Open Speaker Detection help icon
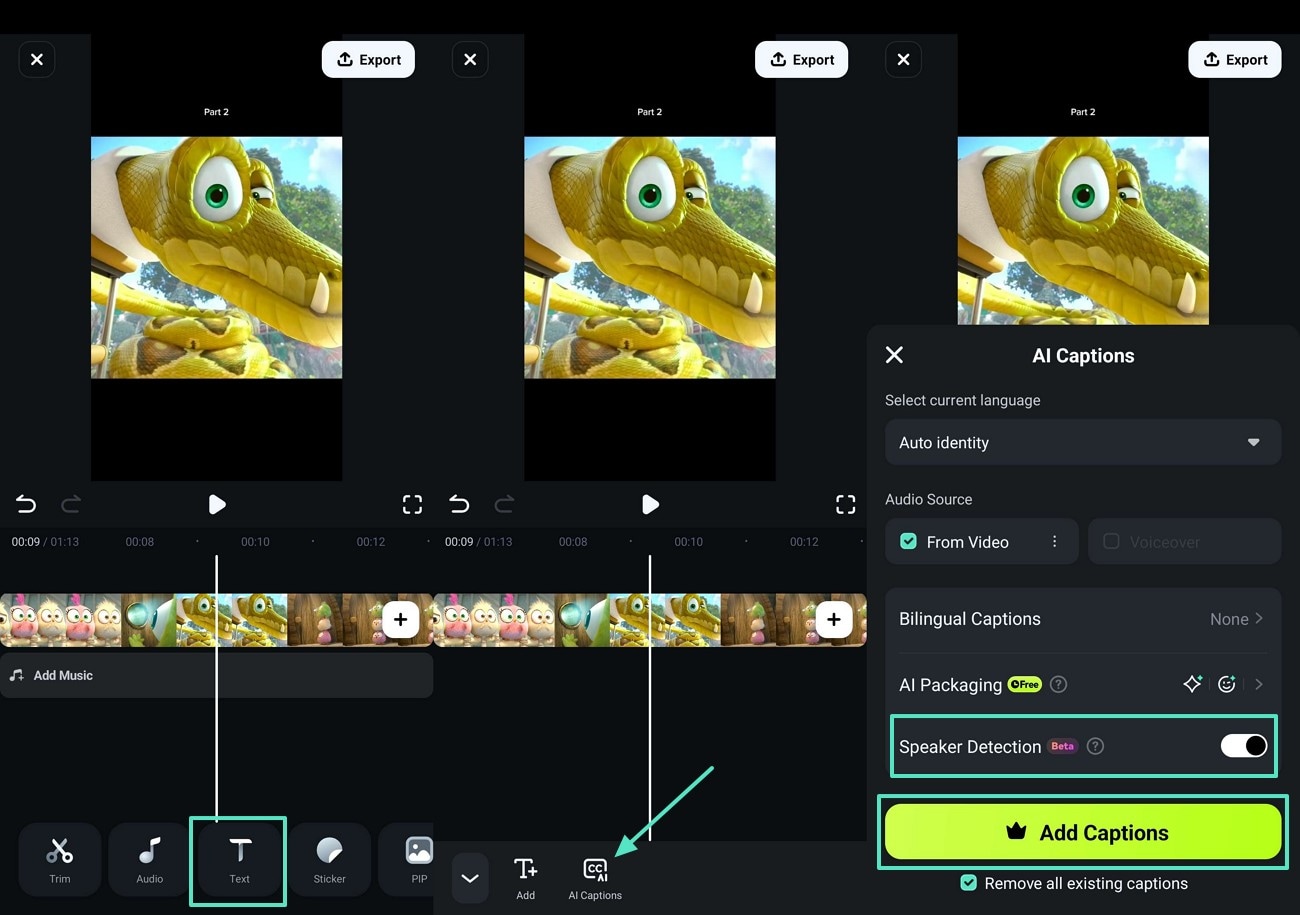 (1095, 746)
